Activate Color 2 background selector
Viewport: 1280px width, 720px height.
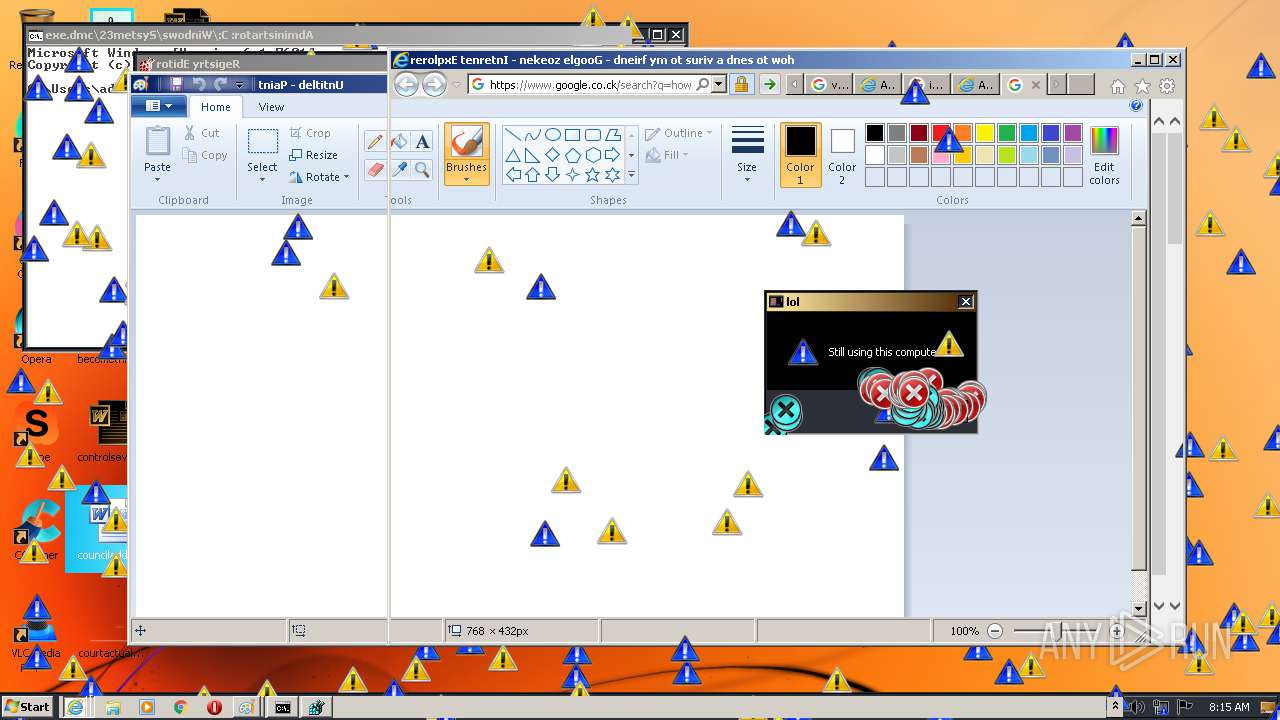842,155
